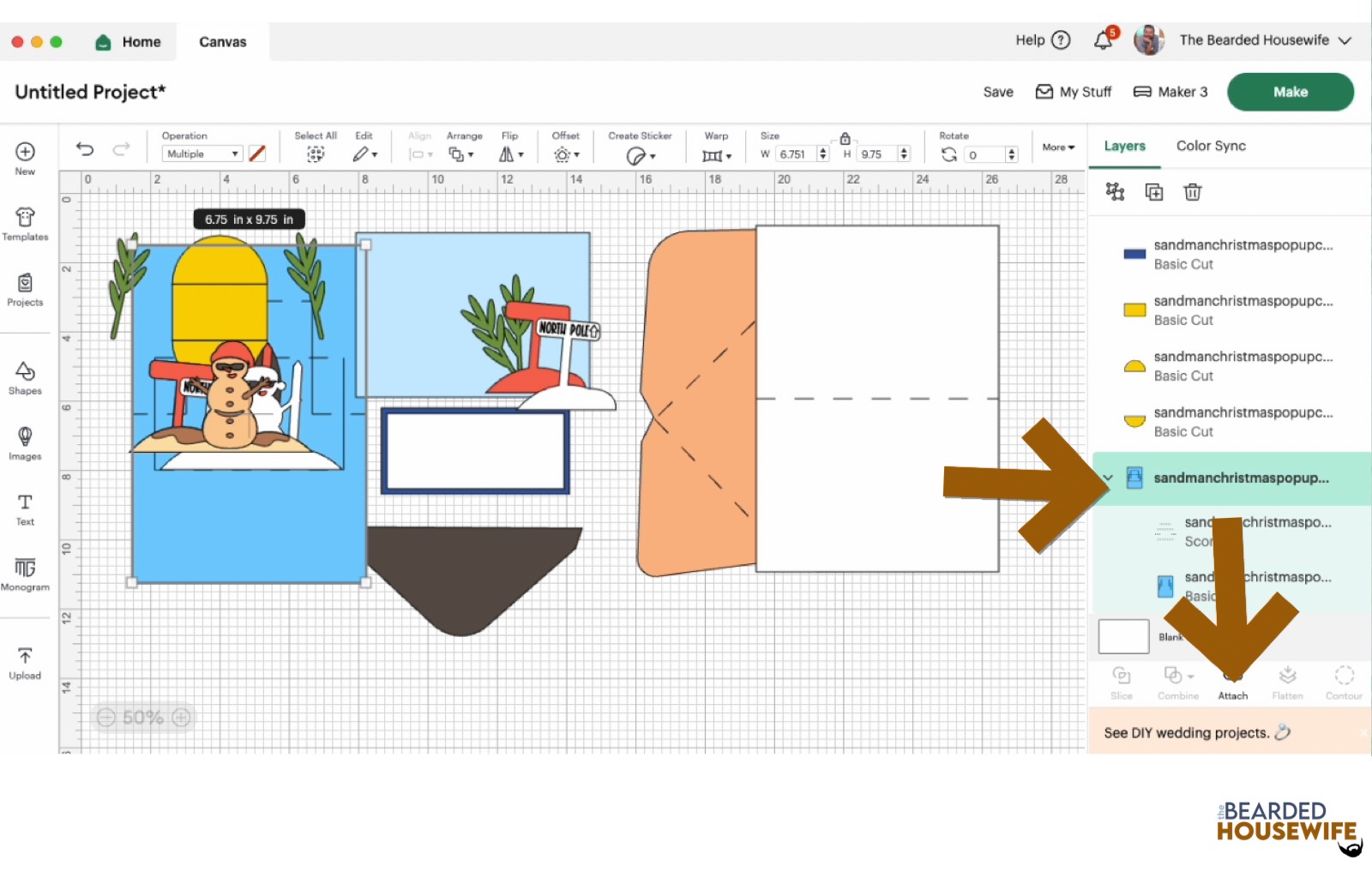This screenshot has width=1372, height=872.
Task: Group selected layers with the Group icon
Action: coord(1115,191)
